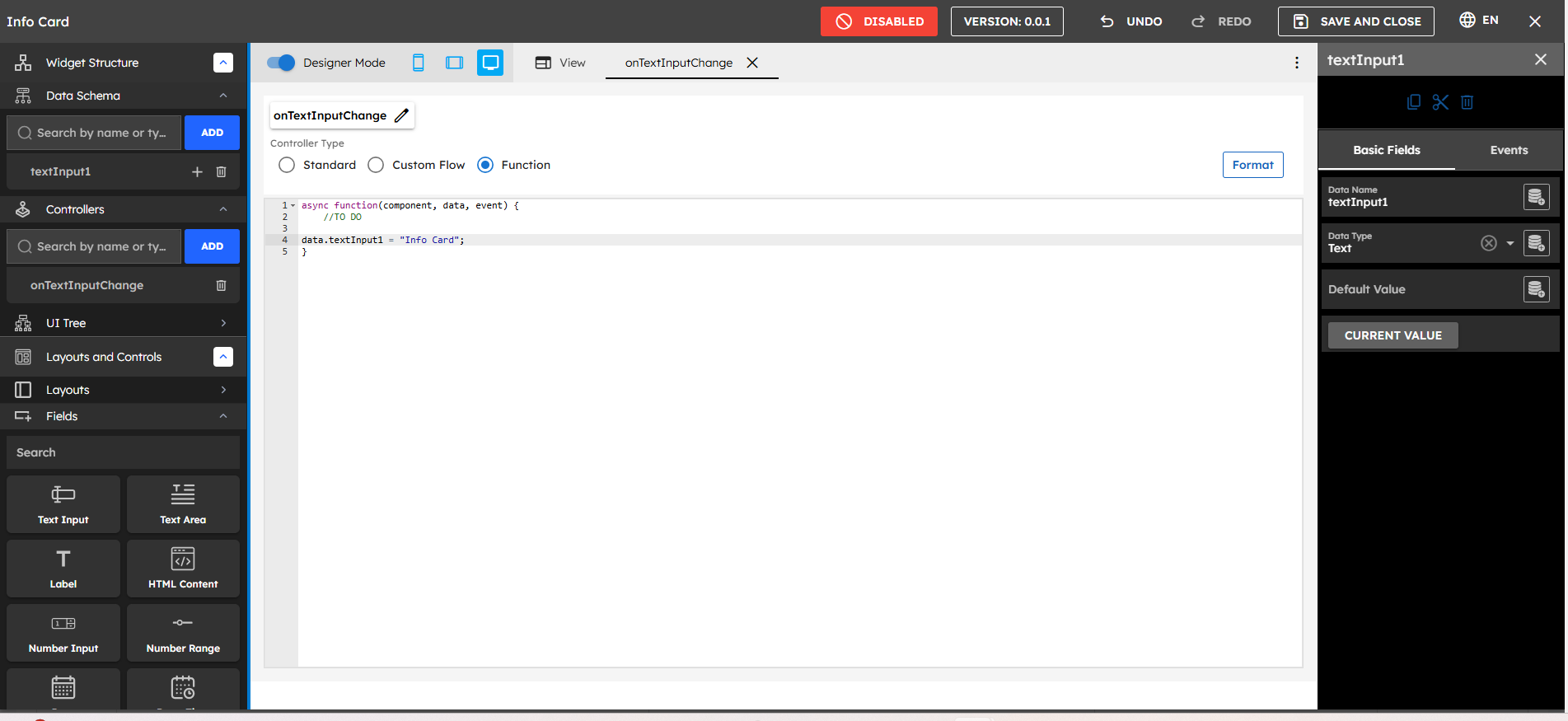This screenshot has width=1568, height=721.
Task: Delete the onTextInputChange controller with trash icon
Action: (x=221, y=285)
